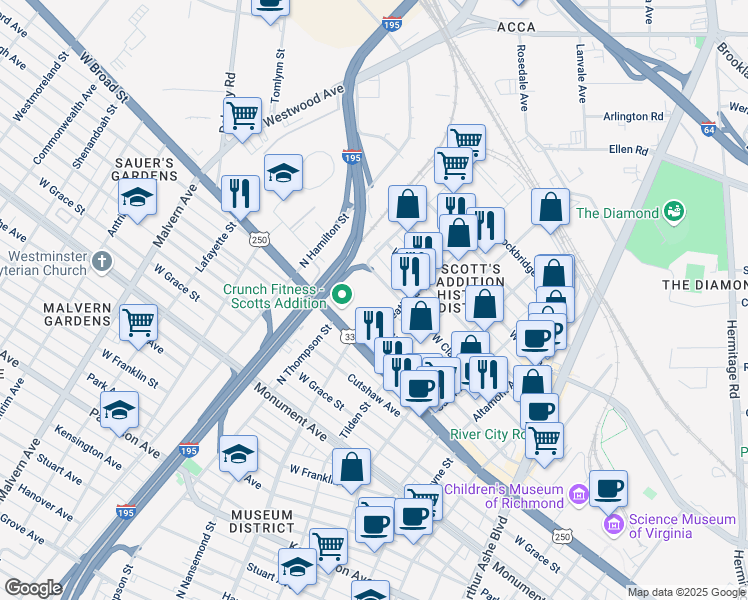Image resolution: width=748 pixels, height=600 pixels.
Task: Click the Kensington Ave street label
Action: pos(88,447)
